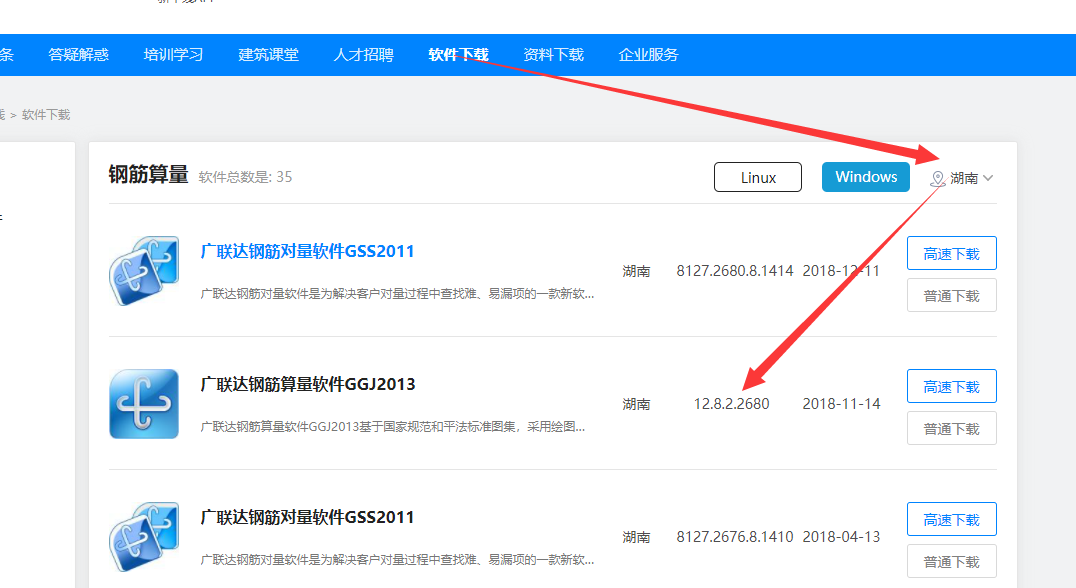Click the location pin icon next to 湖南
The image size is (1076, 588).
(937, 178)
